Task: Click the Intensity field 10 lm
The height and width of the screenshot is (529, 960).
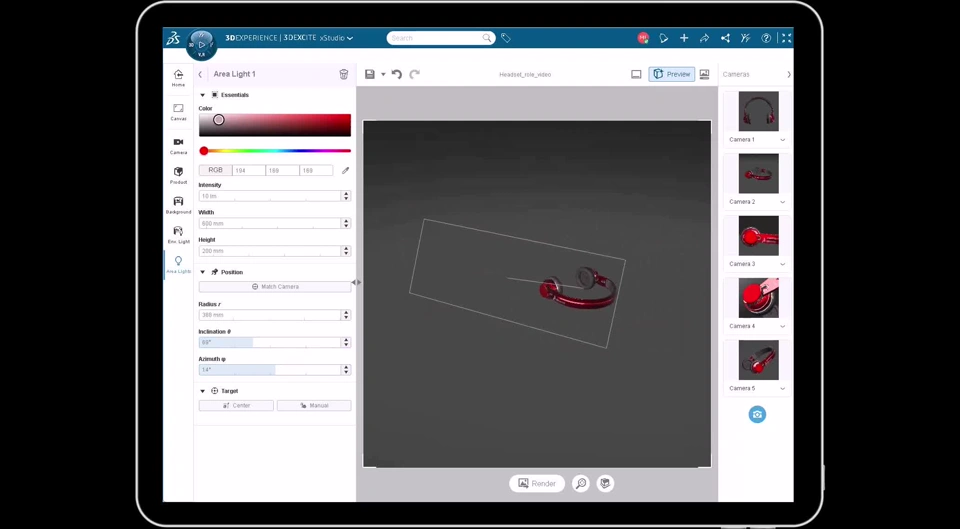Action: point(270,196)
